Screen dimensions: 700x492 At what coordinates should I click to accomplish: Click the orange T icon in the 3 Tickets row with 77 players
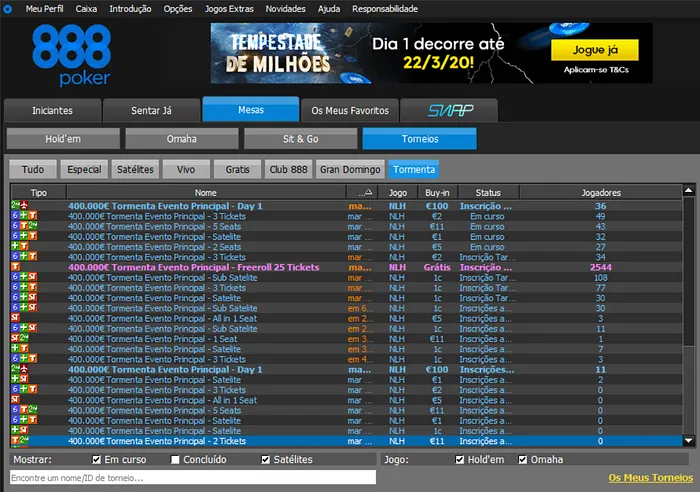[x=33, y=288]
